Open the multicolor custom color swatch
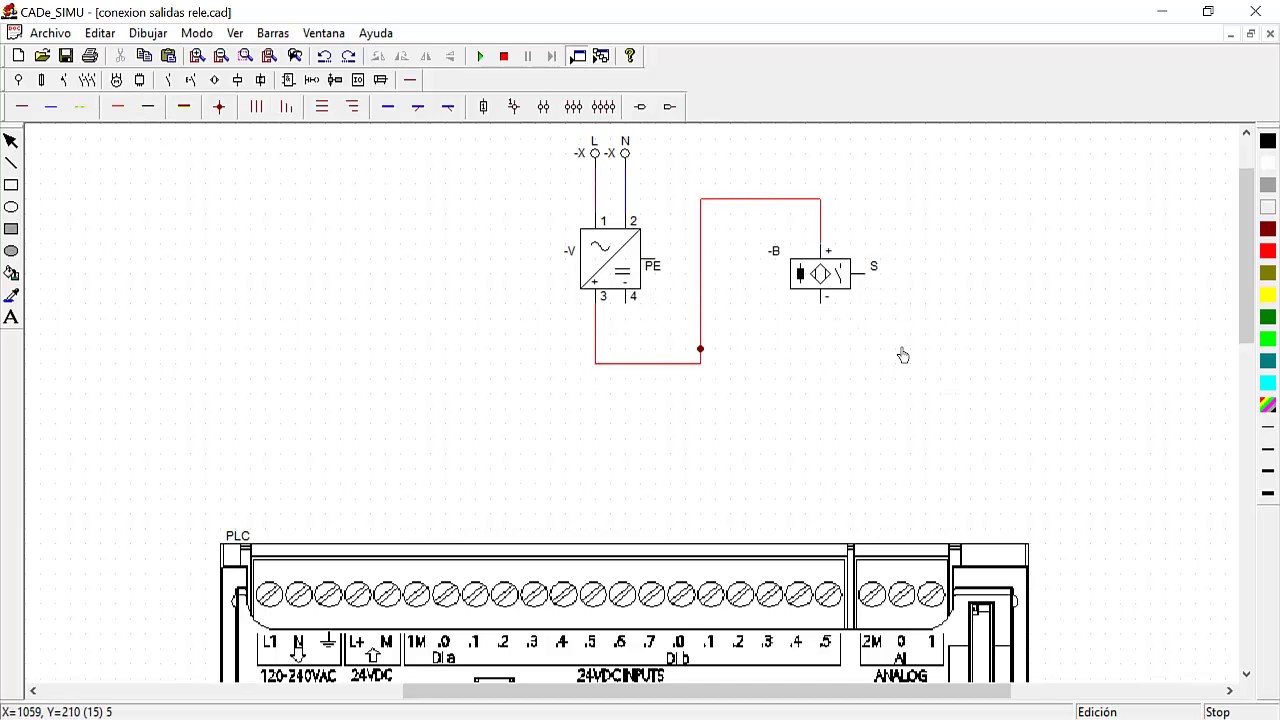The width and height of the screenshot is (1280, 720). click(x=1268, y=405)
